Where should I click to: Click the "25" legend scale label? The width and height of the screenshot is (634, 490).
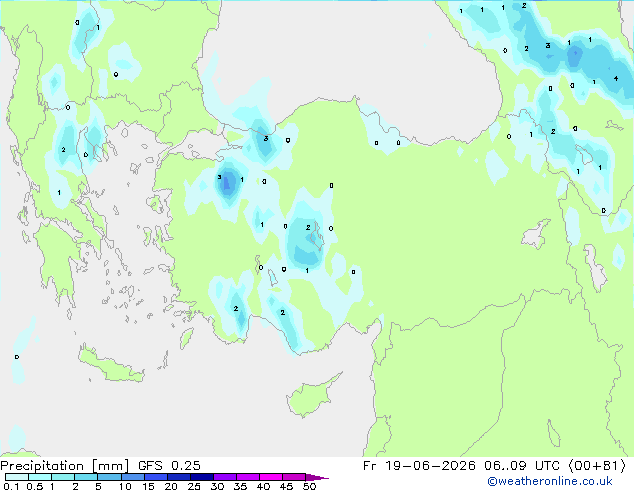(194, 486)
